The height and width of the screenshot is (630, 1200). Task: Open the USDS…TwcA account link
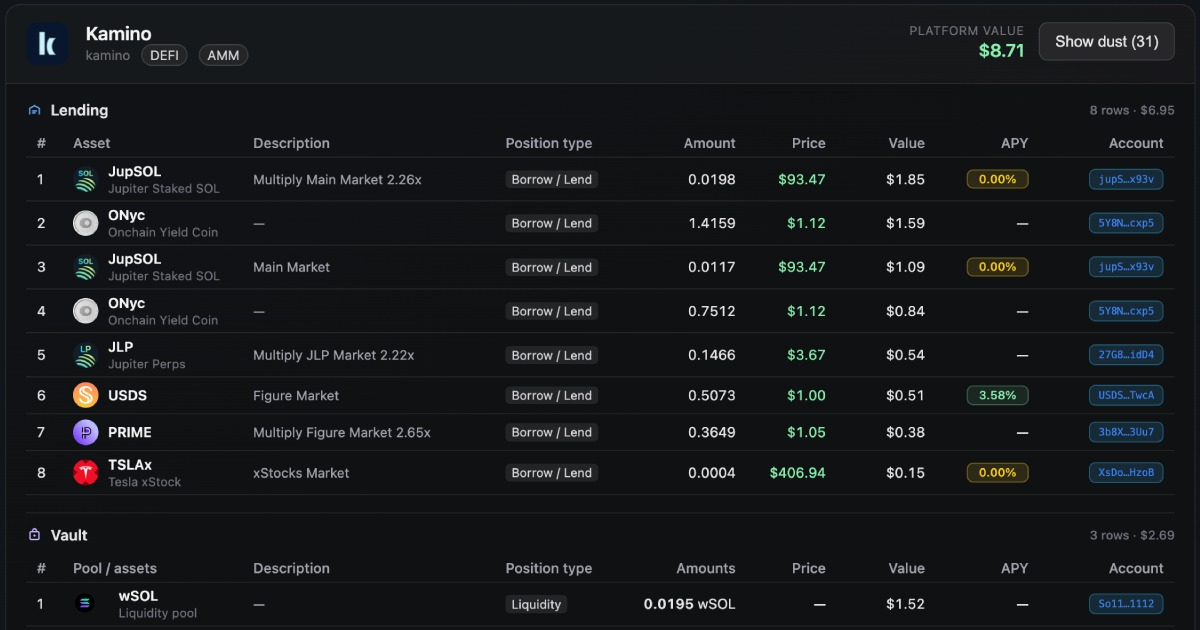(x=1126, y=395)
